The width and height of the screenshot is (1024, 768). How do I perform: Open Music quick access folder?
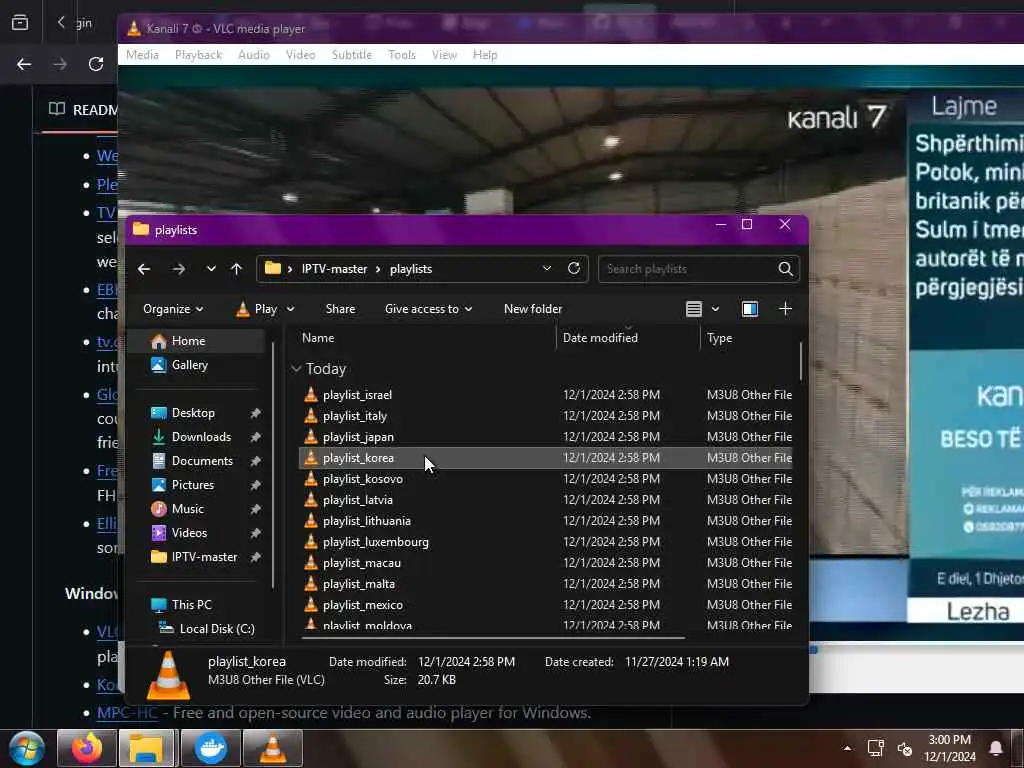click(187, 509)
